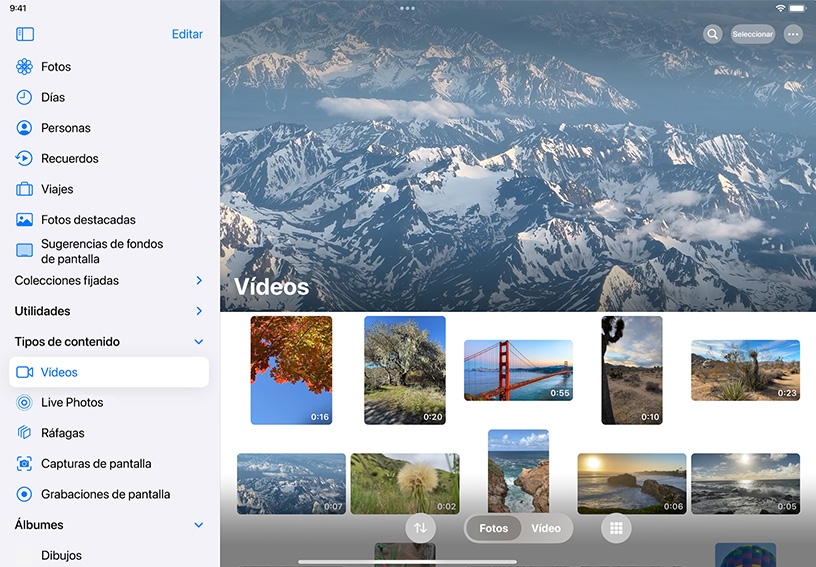
Task: Collapse the Álbumes section chevron
Action: click(x=199, y=525)
